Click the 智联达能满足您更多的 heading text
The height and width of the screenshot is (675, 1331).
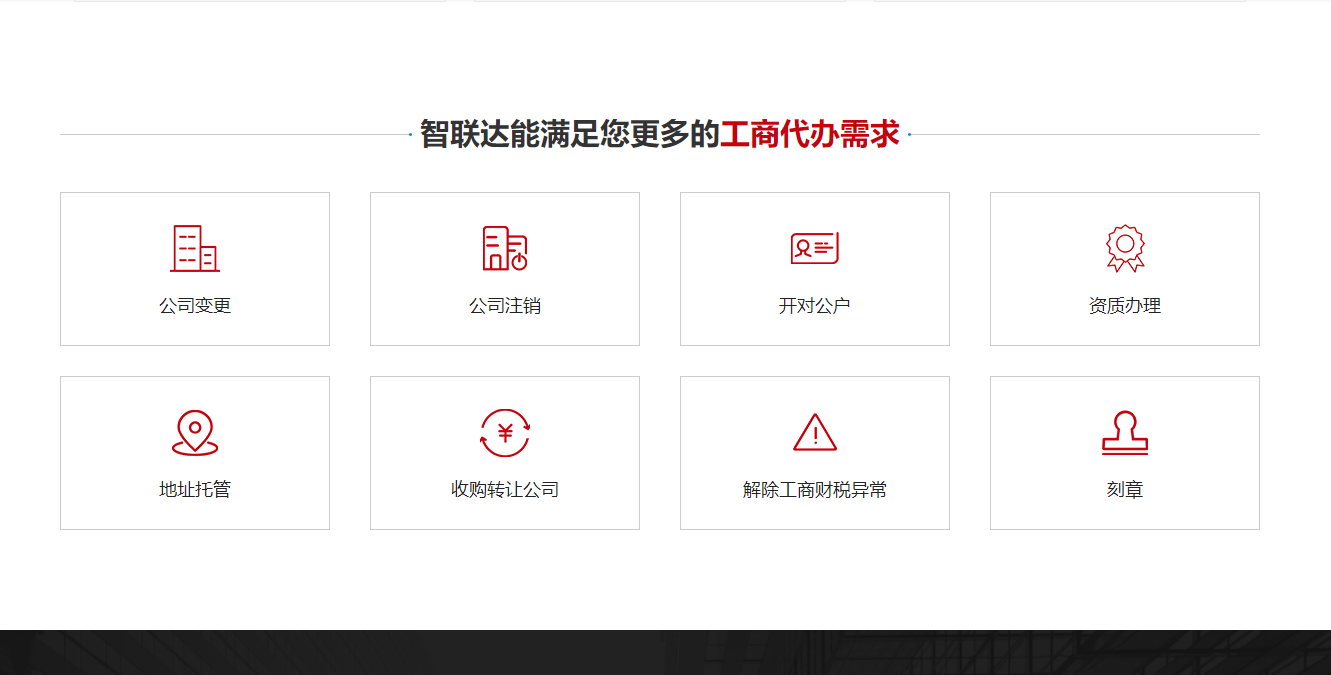pos(570,134)
